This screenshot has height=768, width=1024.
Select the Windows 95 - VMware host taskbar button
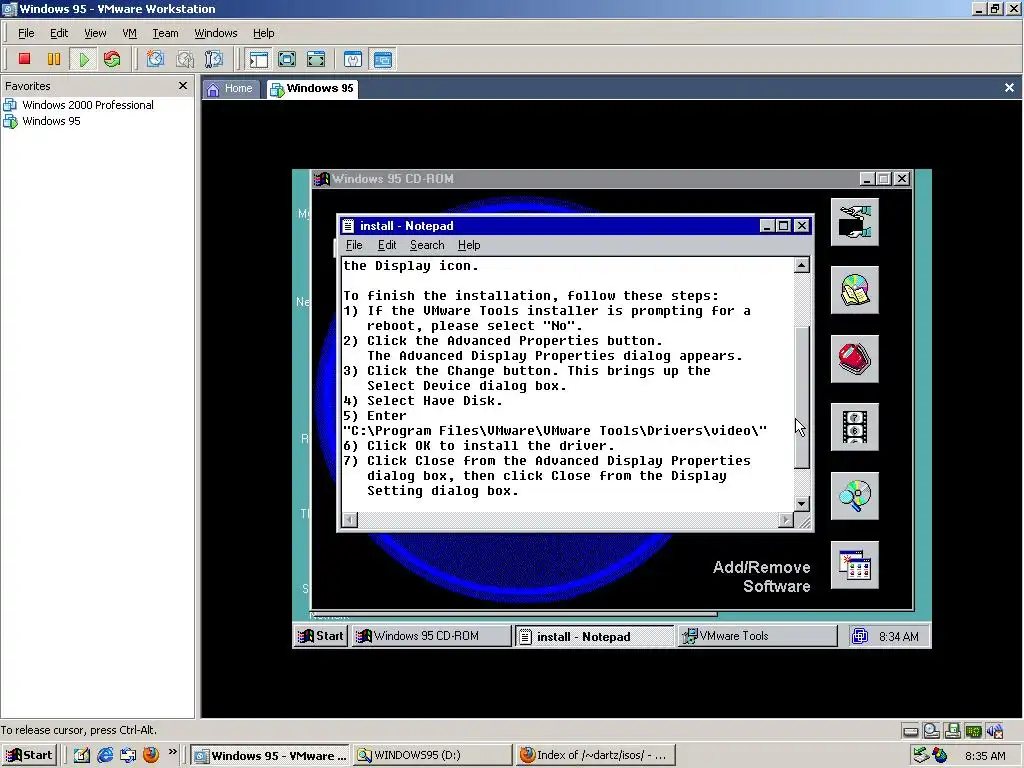(x=271, y=756)
